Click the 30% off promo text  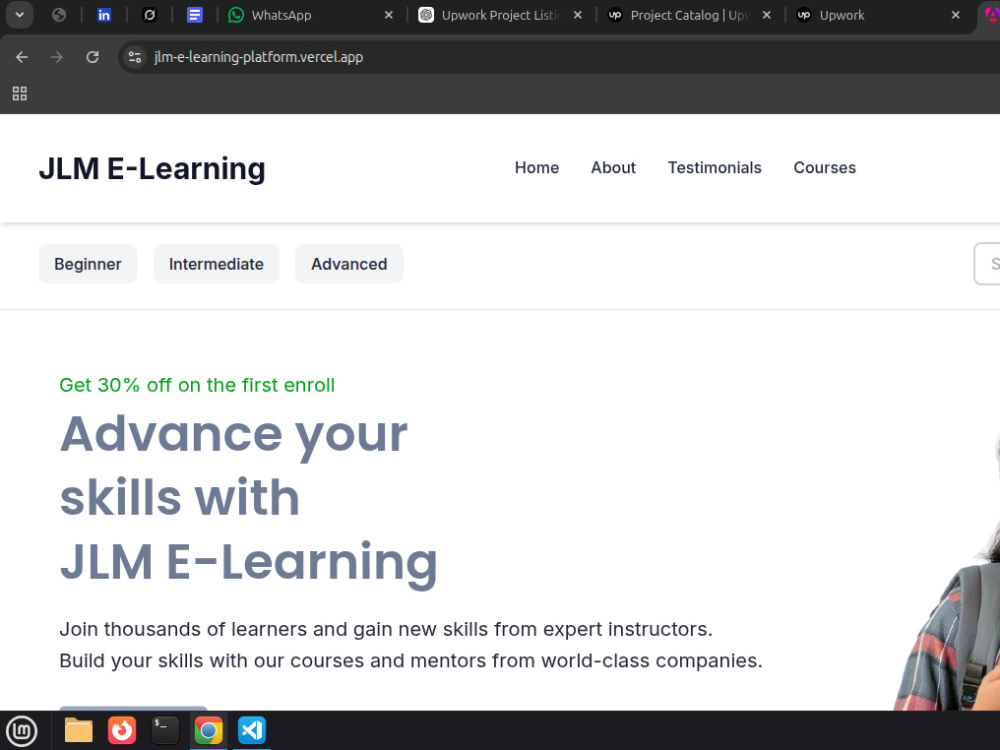(x=197, y=385)
